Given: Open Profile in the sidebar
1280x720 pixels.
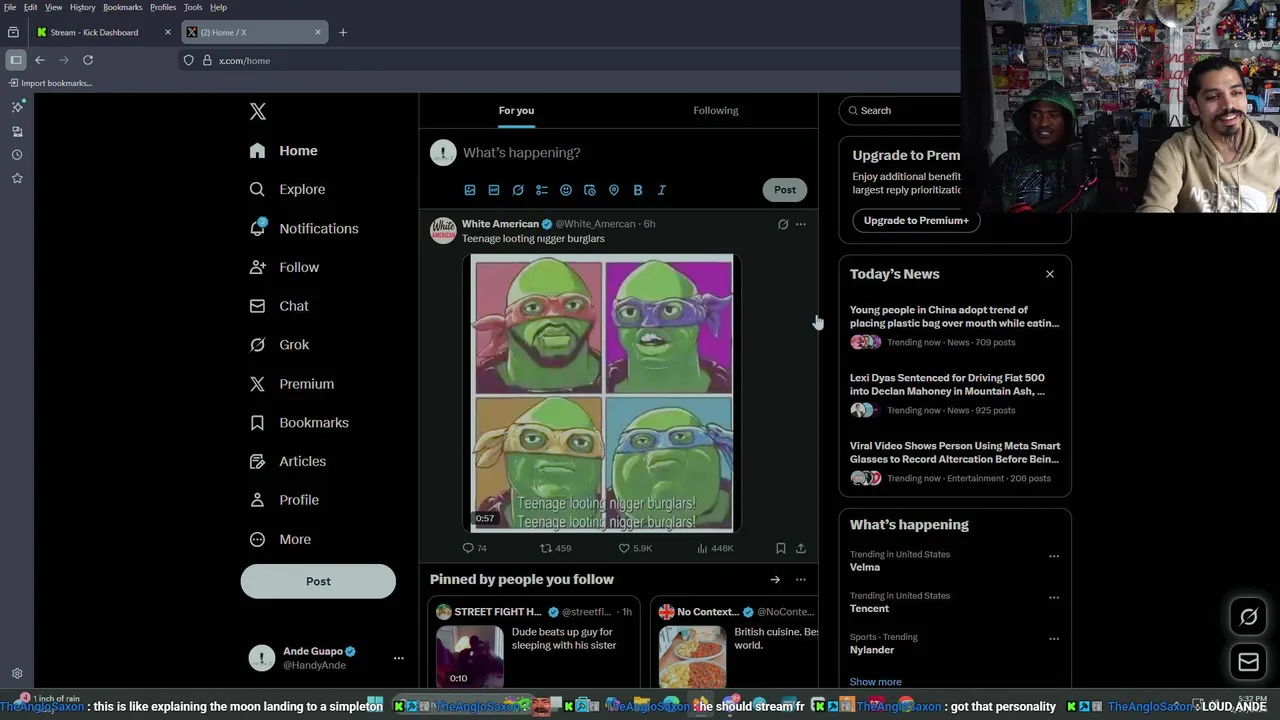Looking at the screenshot, I should click(285, 500).
